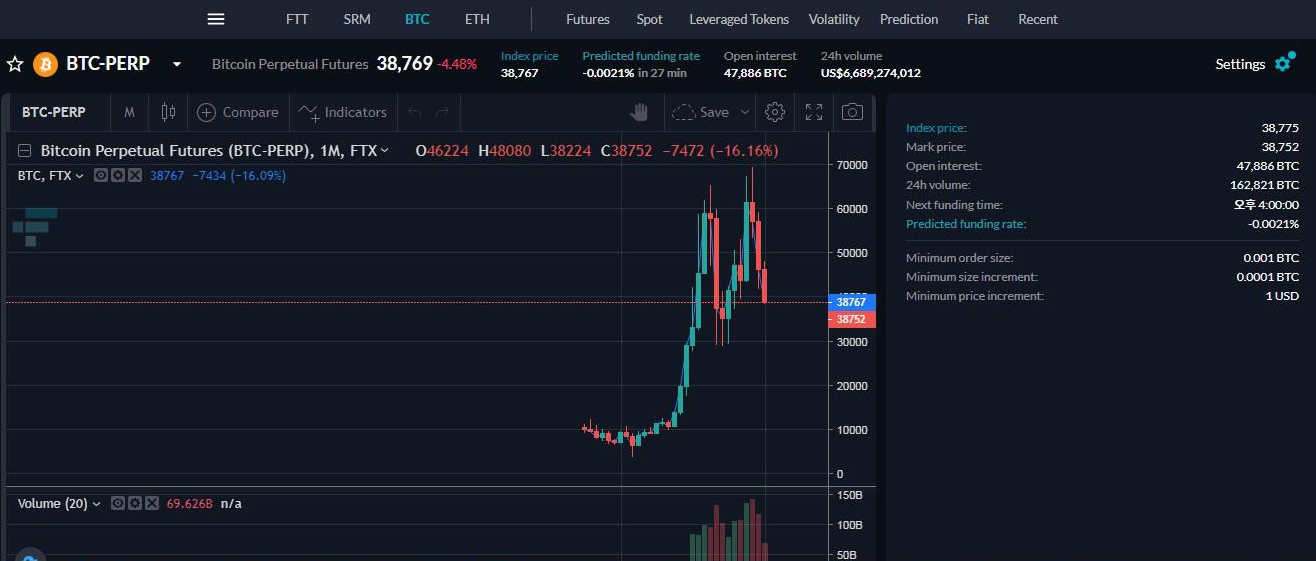Open the Futures menu
Image resolution: width=1316 pixels, height=561 pixels.
587,19
